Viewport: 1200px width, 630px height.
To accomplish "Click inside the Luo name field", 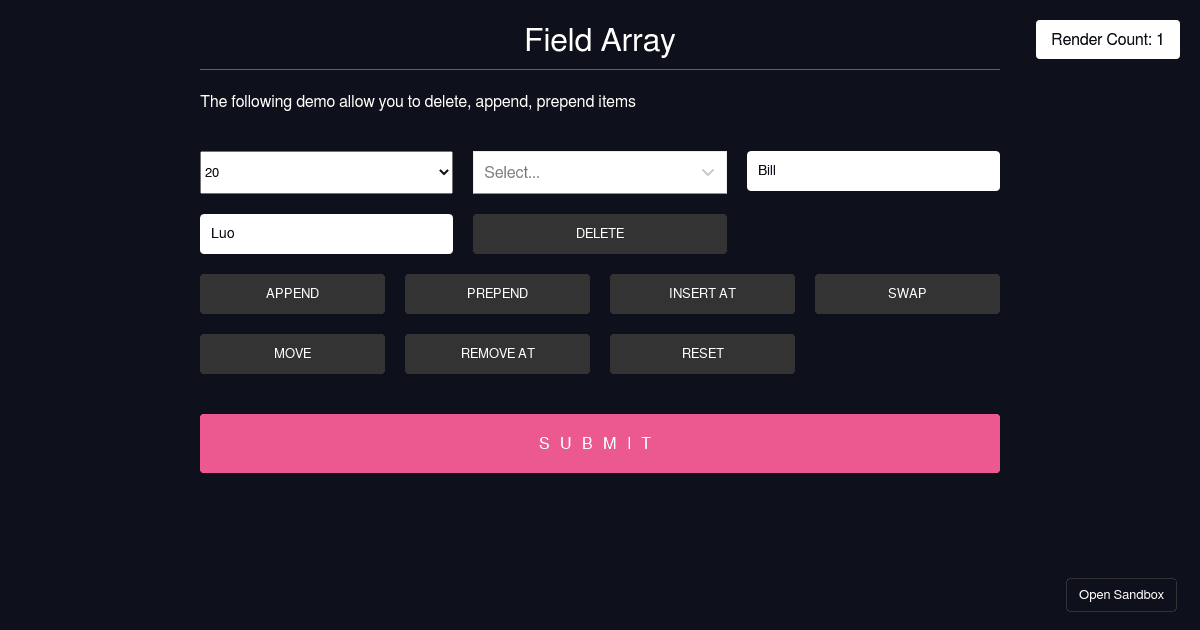I will tap(326, 233).
